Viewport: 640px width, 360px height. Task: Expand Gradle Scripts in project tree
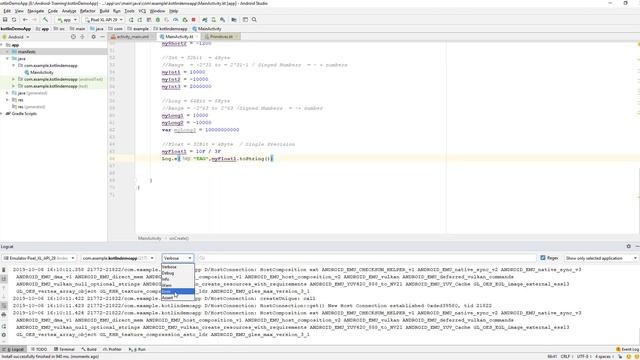(x=2, y=113)
